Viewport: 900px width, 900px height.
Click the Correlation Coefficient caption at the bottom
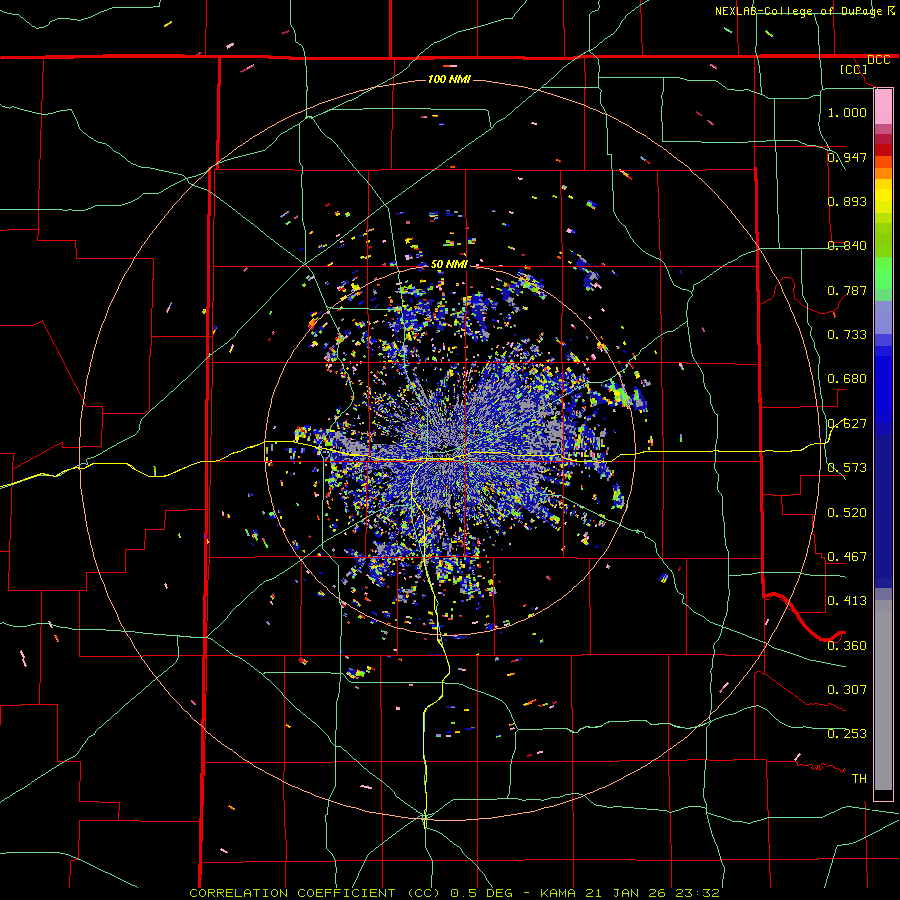(x=454, y=893)
